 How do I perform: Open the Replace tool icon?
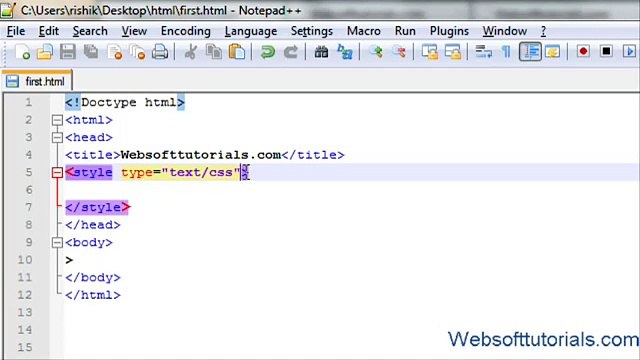[344, 52]
